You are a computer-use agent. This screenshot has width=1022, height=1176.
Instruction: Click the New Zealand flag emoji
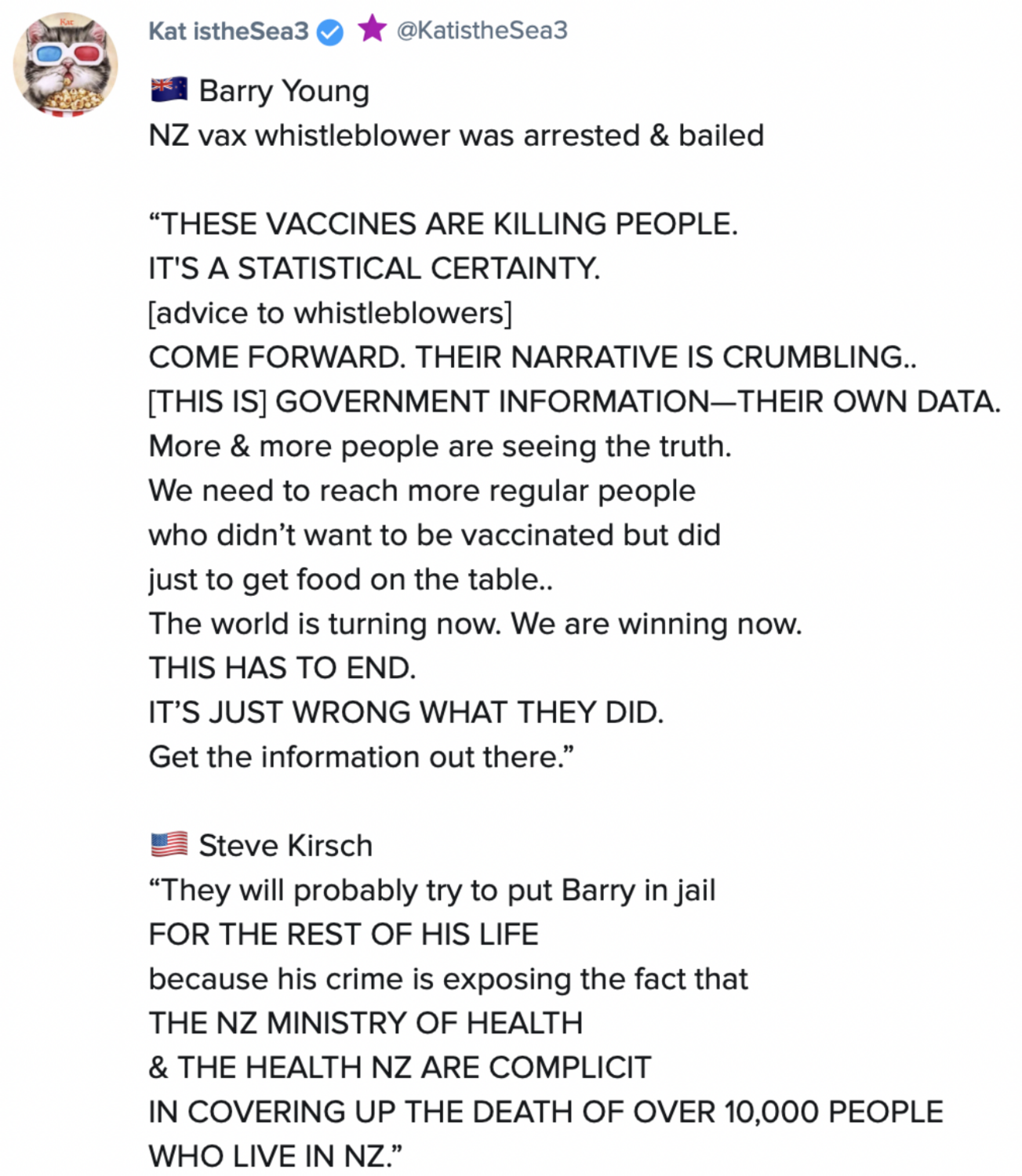169,89
